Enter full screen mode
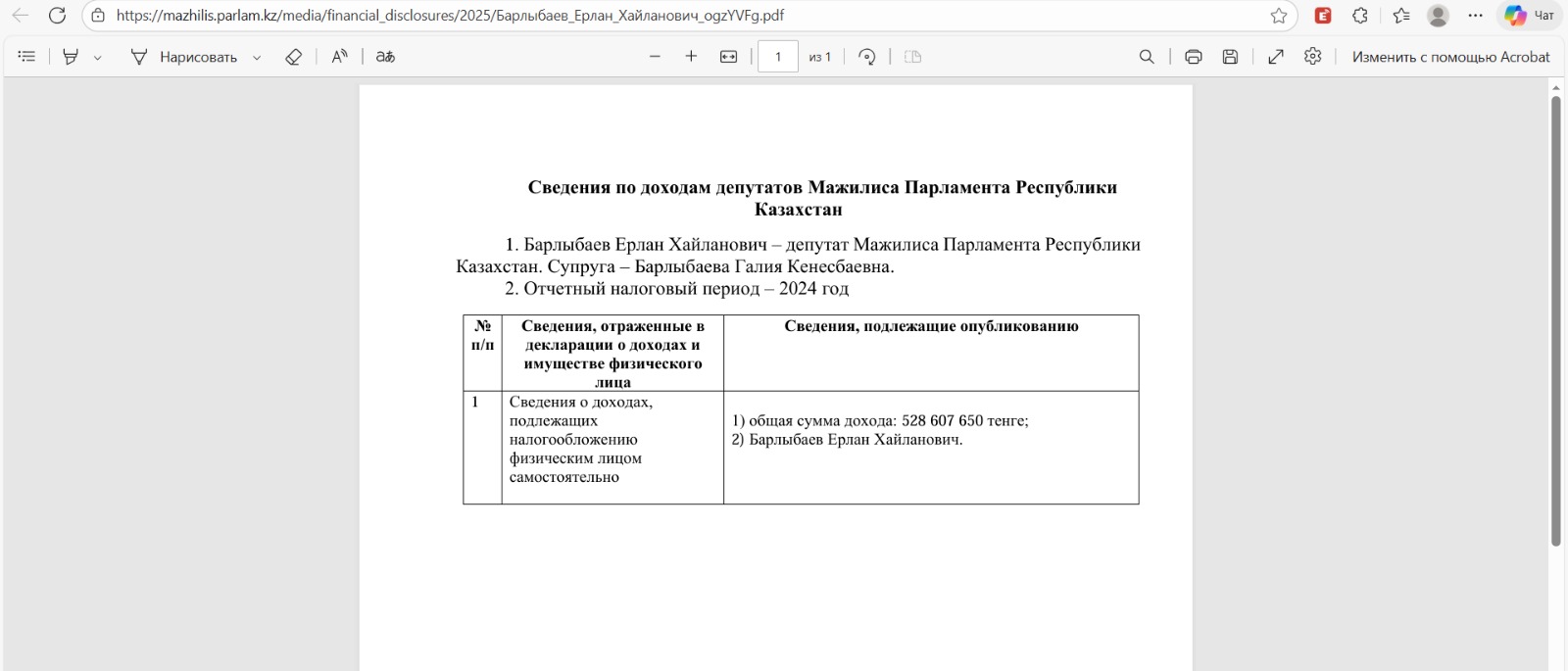The width and height of the screenshot is (1568, 671). coord(1276,57)
